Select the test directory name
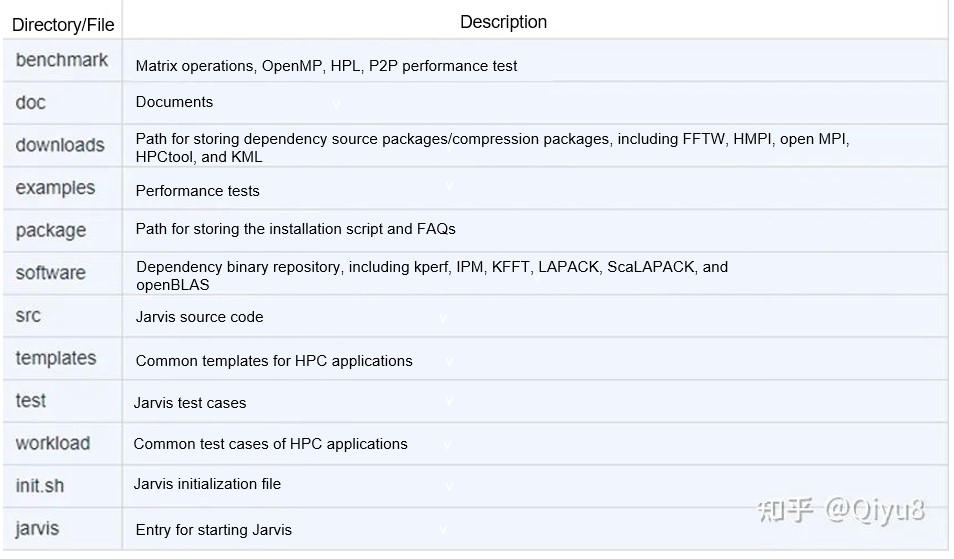 (31, 400)
